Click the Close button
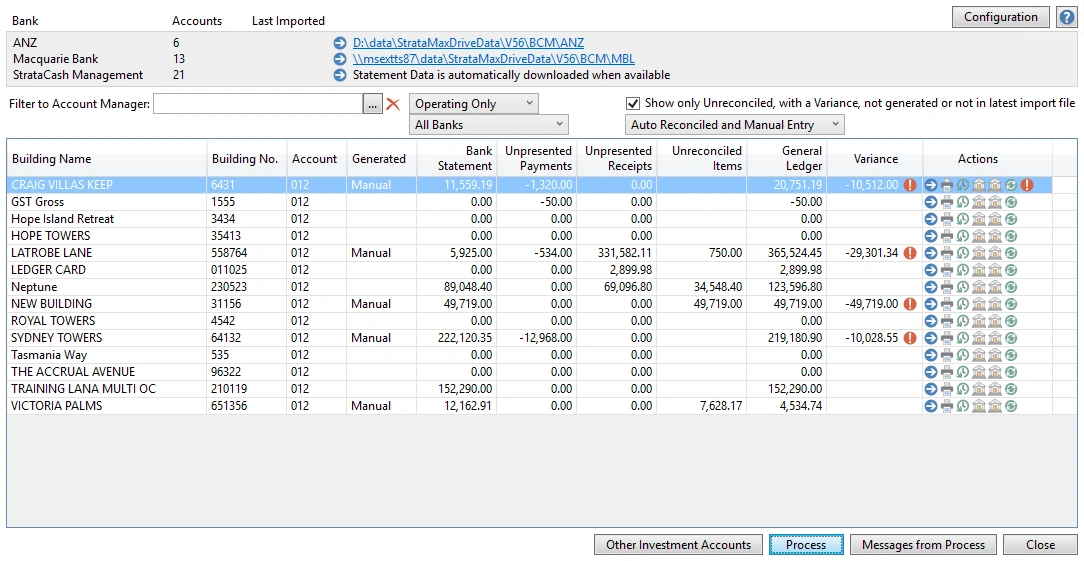The width and height of the screenshot is (1084, 561). point(1040,544)
